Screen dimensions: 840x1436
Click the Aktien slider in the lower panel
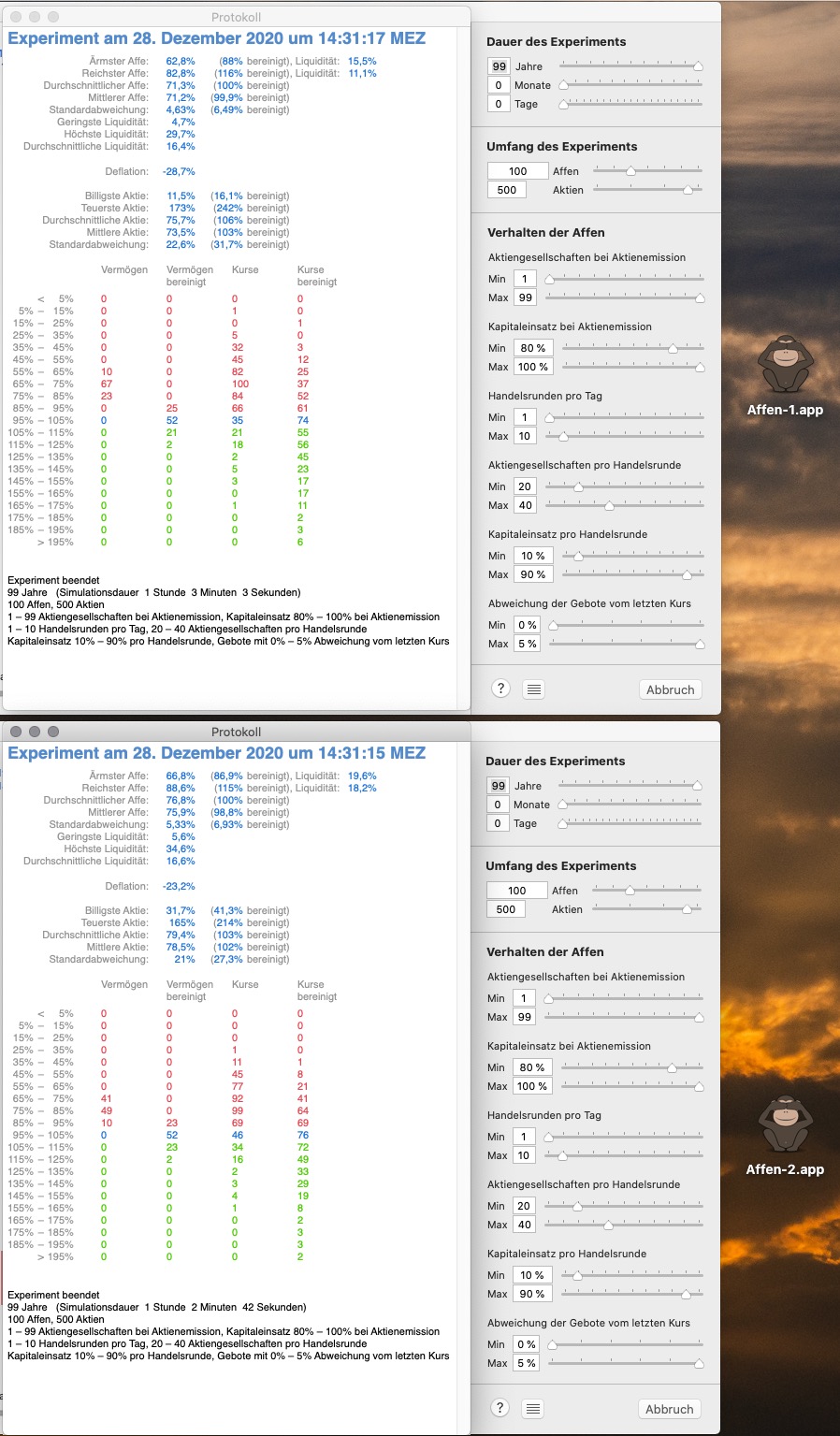tap(647, 909)
